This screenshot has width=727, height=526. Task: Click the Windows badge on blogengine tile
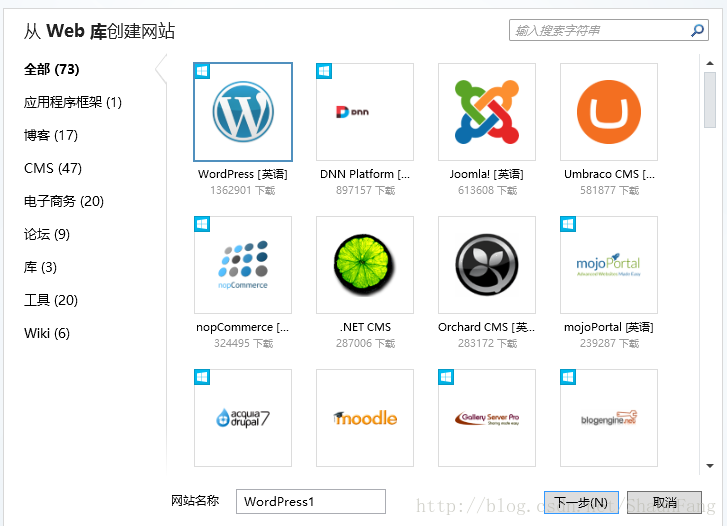coord(568,377)
